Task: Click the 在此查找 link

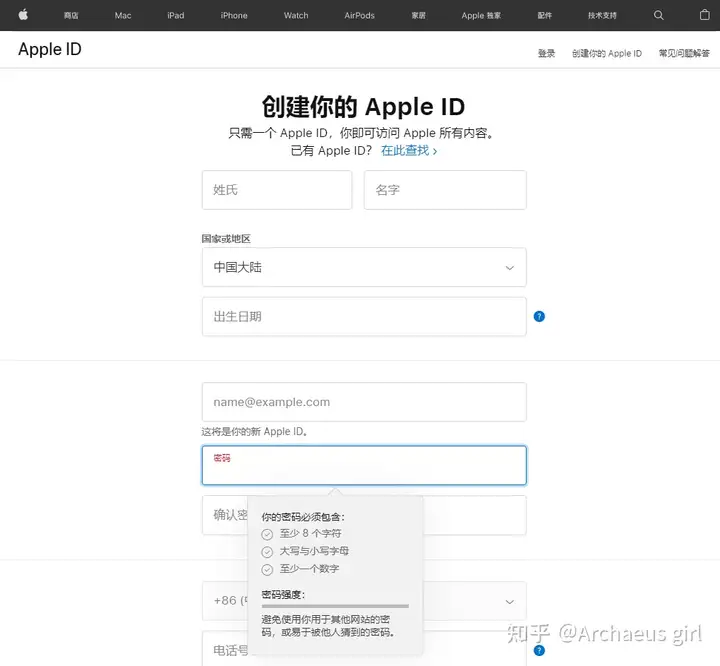Action: pos(409,150)
